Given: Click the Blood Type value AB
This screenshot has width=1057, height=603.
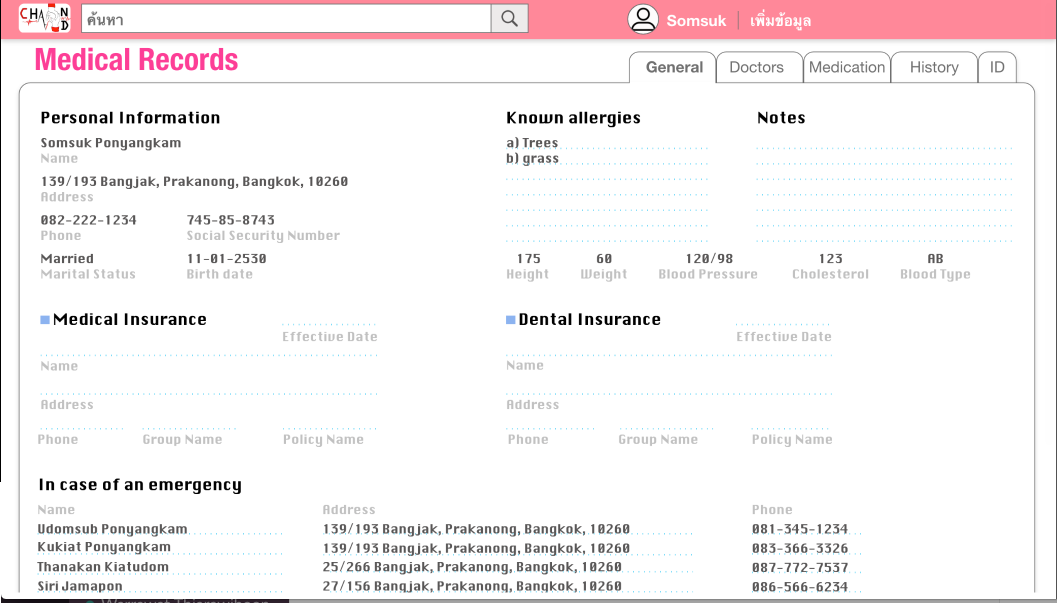Looking at the screenshot, I should 935,259.
